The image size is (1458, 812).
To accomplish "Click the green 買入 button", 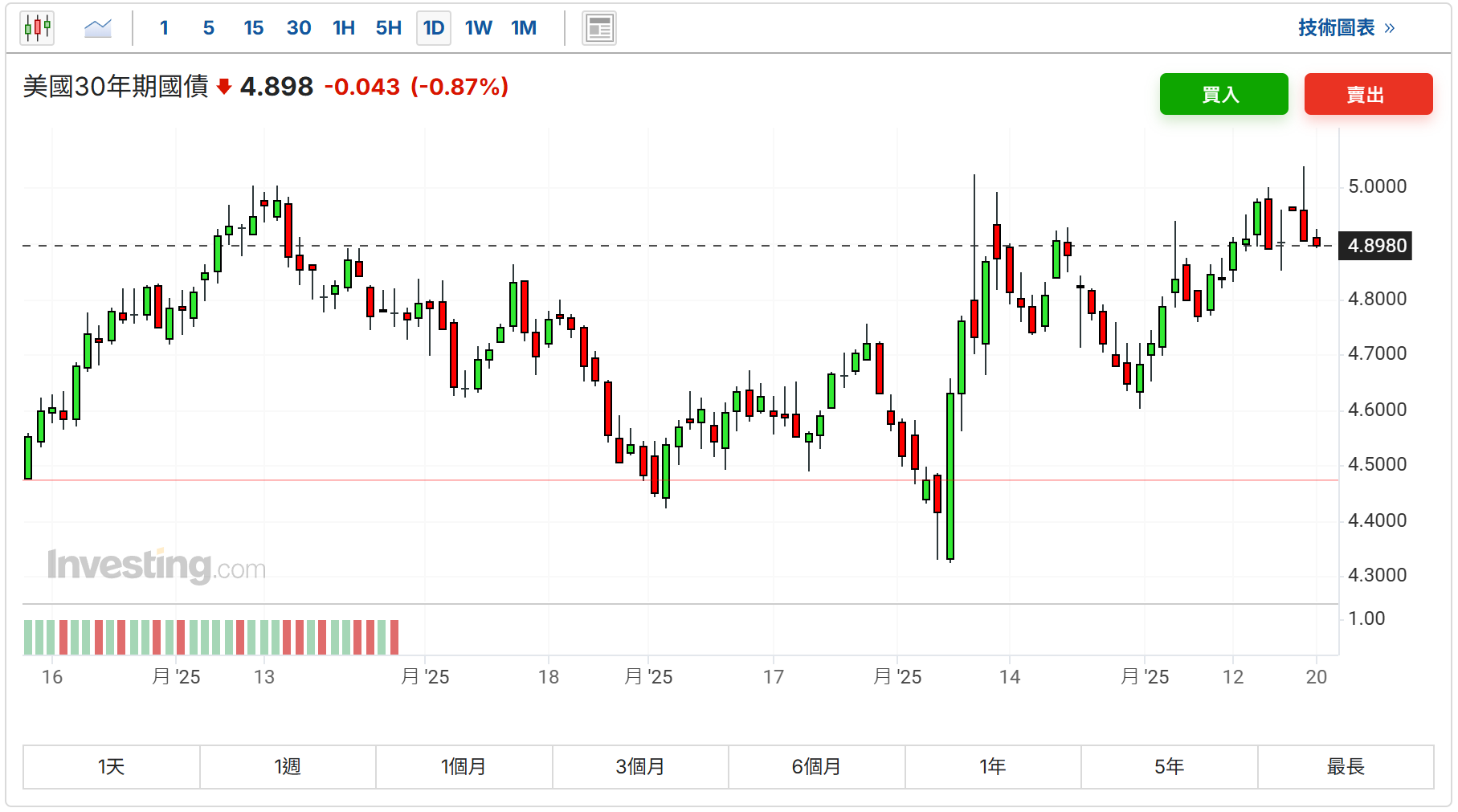I will coord(1223,94).
